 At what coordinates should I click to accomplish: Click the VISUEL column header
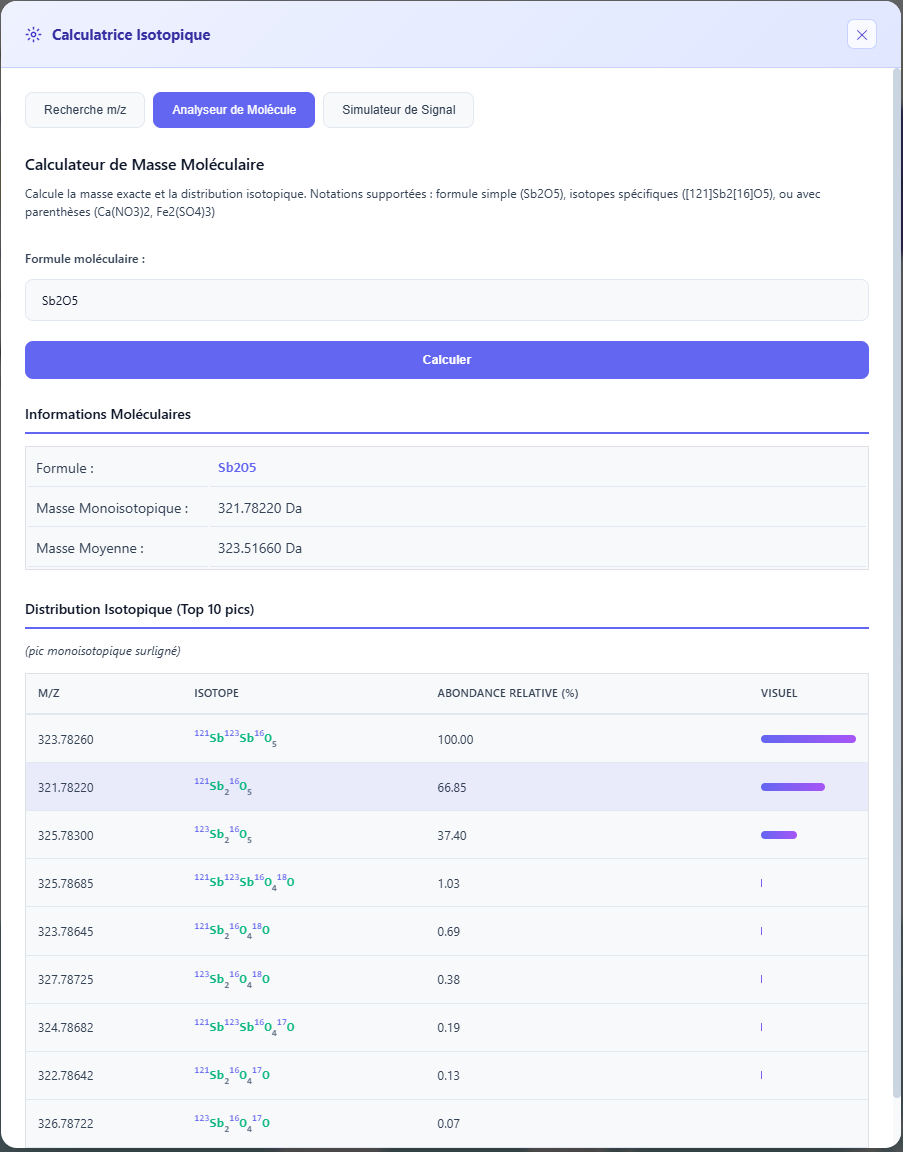pyautogui.click(x=779, y=693)
